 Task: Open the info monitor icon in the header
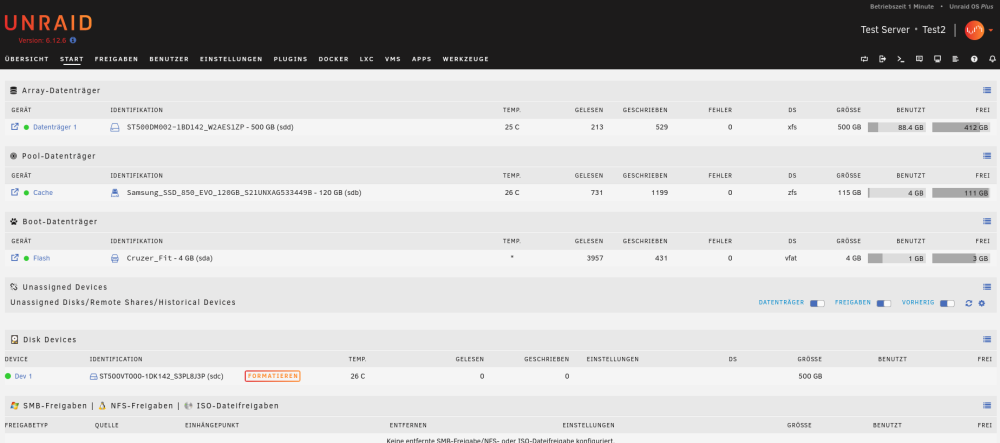coord(938,59)
